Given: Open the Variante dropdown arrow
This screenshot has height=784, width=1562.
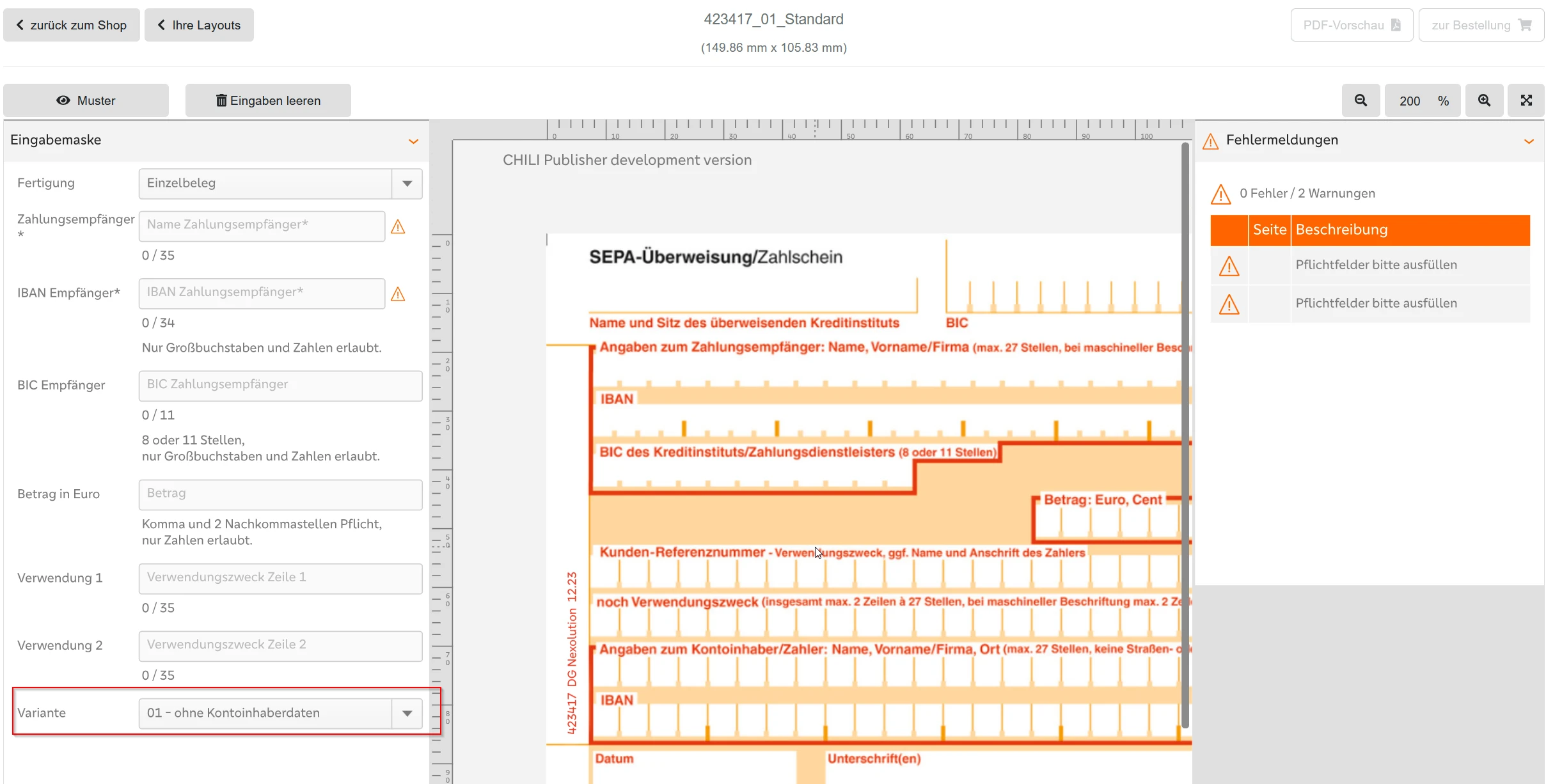Looking at the screenshot, I should pos(407,713).
